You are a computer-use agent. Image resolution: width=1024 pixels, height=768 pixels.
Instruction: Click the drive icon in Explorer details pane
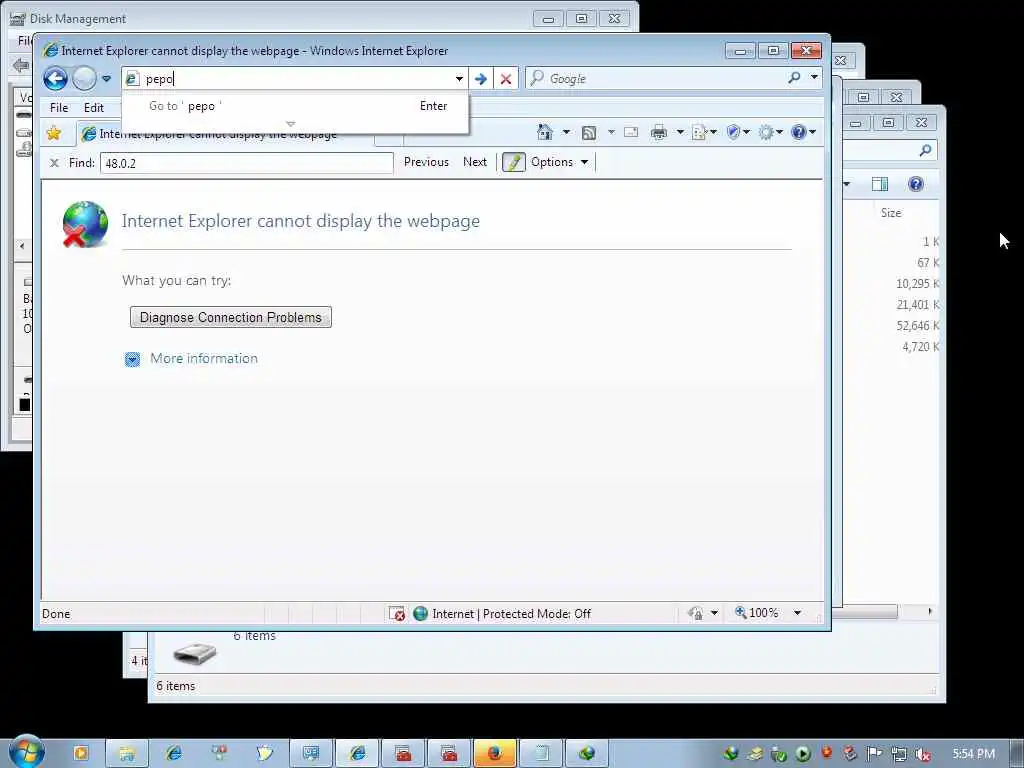[195, 654]
